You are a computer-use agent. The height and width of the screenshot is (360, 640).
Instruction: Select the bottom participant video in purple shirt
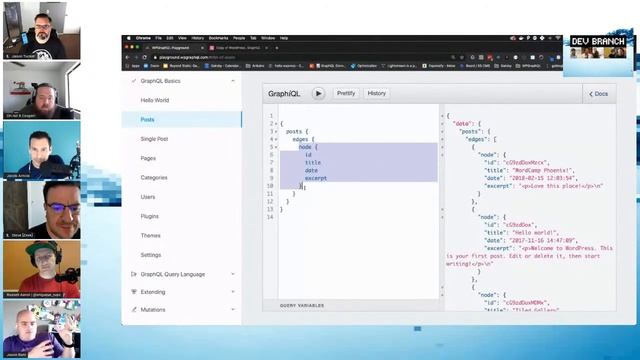[42, 329]
